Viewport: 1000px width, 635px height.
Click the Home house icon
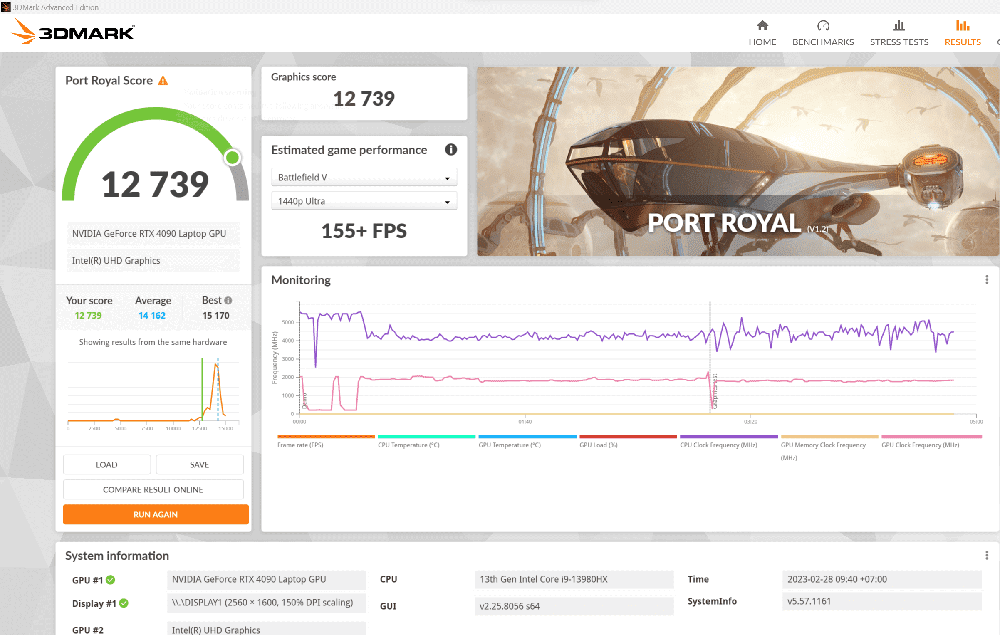tap(762, 26)
